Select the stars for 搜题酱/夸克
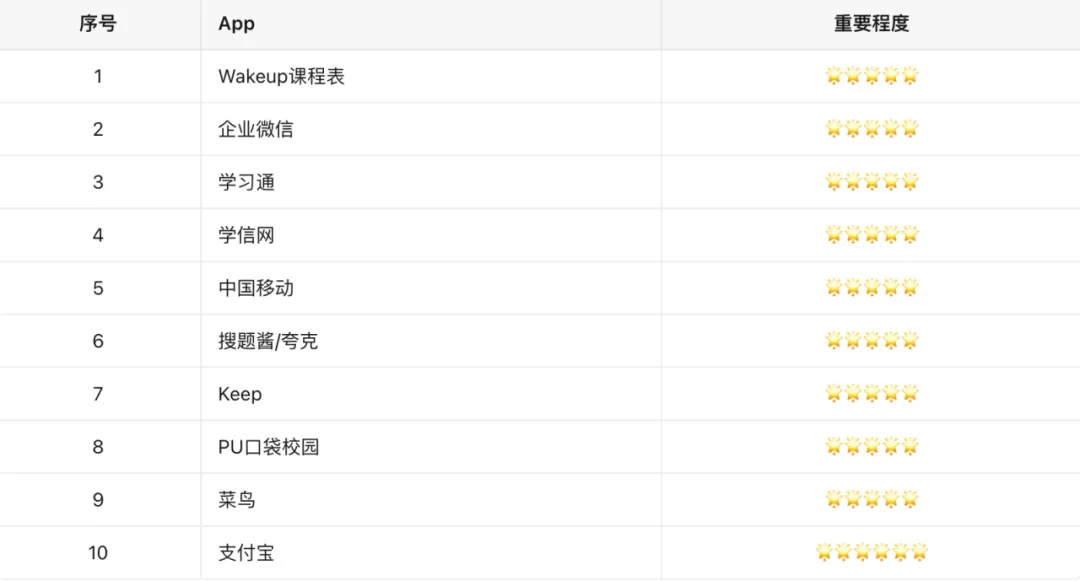 click(x=871, y=341)
